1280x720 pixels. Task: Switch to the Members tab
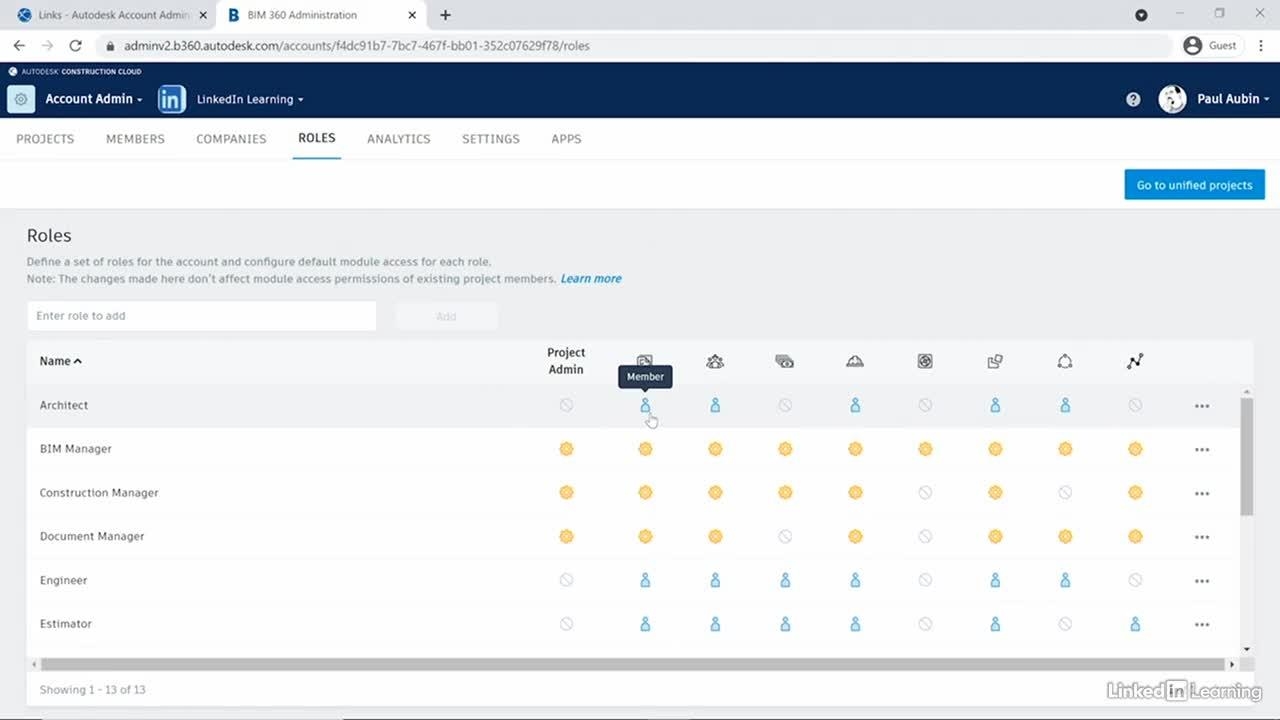[135, 139]
